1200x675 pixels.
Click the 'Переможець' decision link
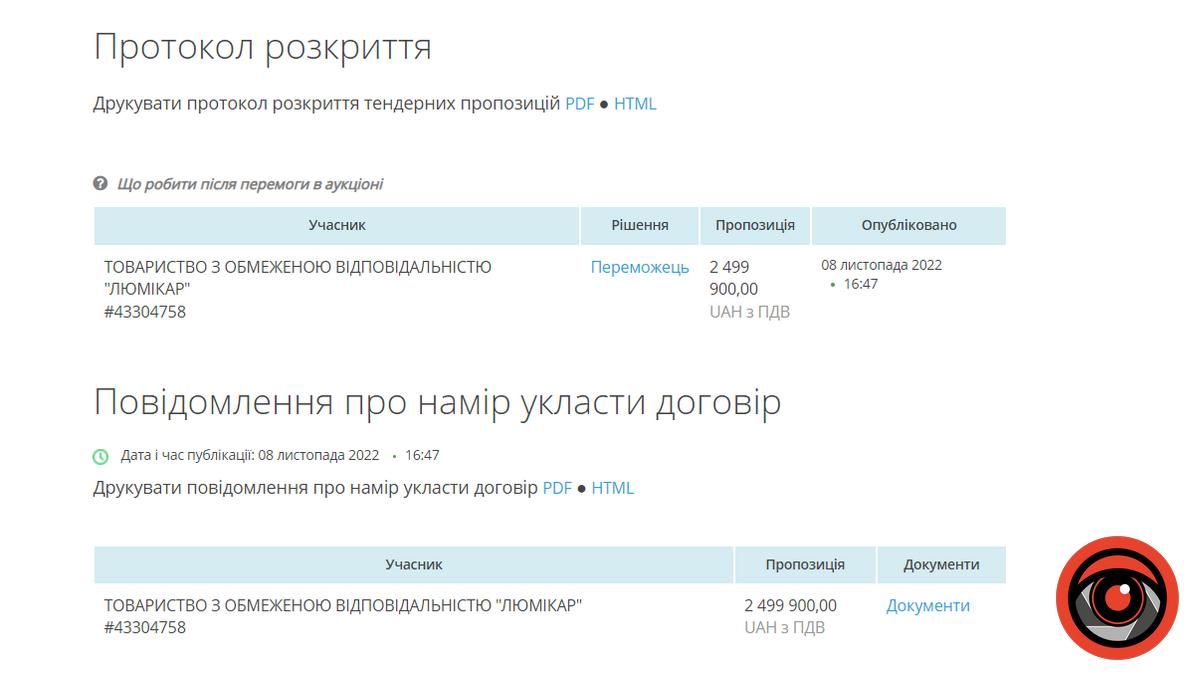(639, 267)
